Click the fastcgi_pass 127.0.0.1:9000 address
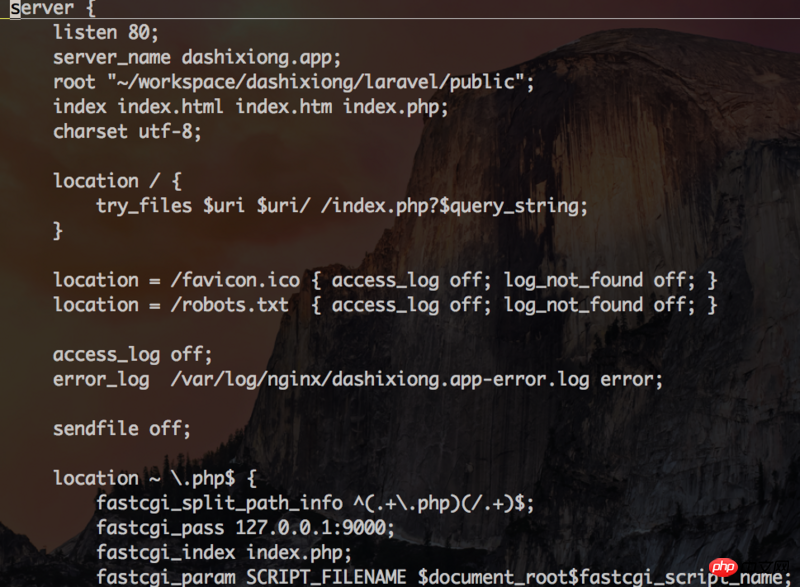Screen dimensions: 800x587 (x=315, y=528)
